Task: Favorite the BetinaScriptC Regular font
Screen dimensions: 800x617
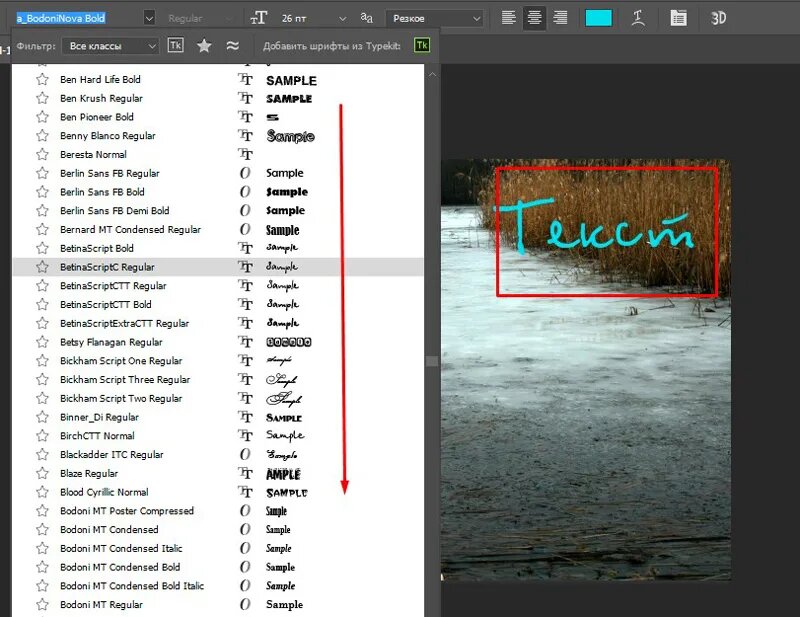Action: (x=42, y=267)
